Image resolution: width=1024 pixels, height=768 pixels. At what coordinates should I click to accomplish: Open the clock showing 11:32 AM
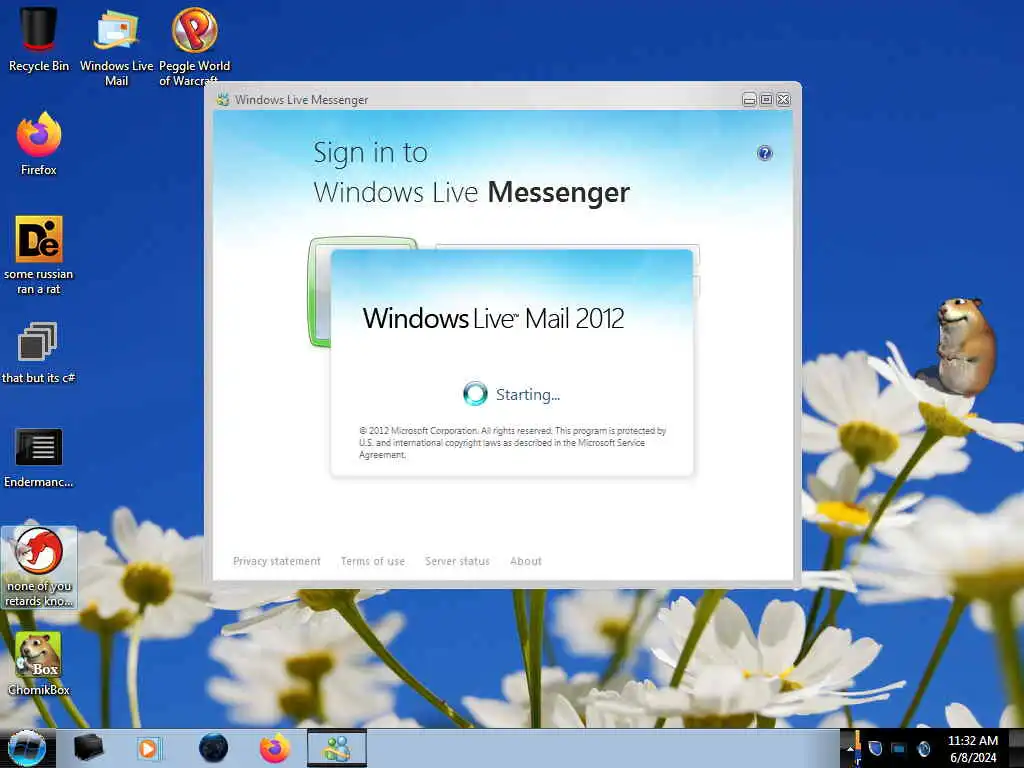coord(972,749)
